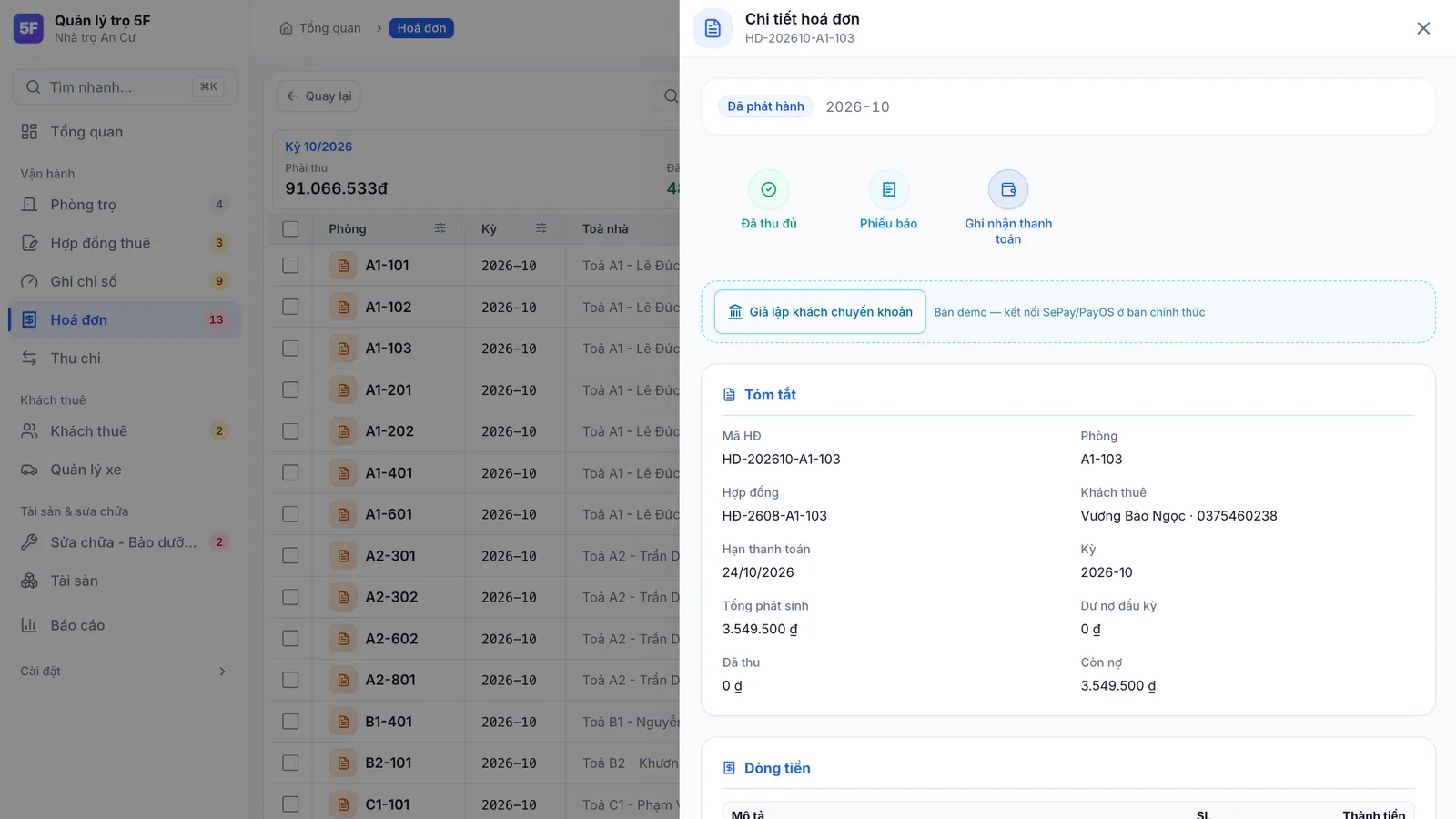Select the checkbox for room A1-202
Image resolution: width=1456 pixels, height=819 pixels.
290,431
